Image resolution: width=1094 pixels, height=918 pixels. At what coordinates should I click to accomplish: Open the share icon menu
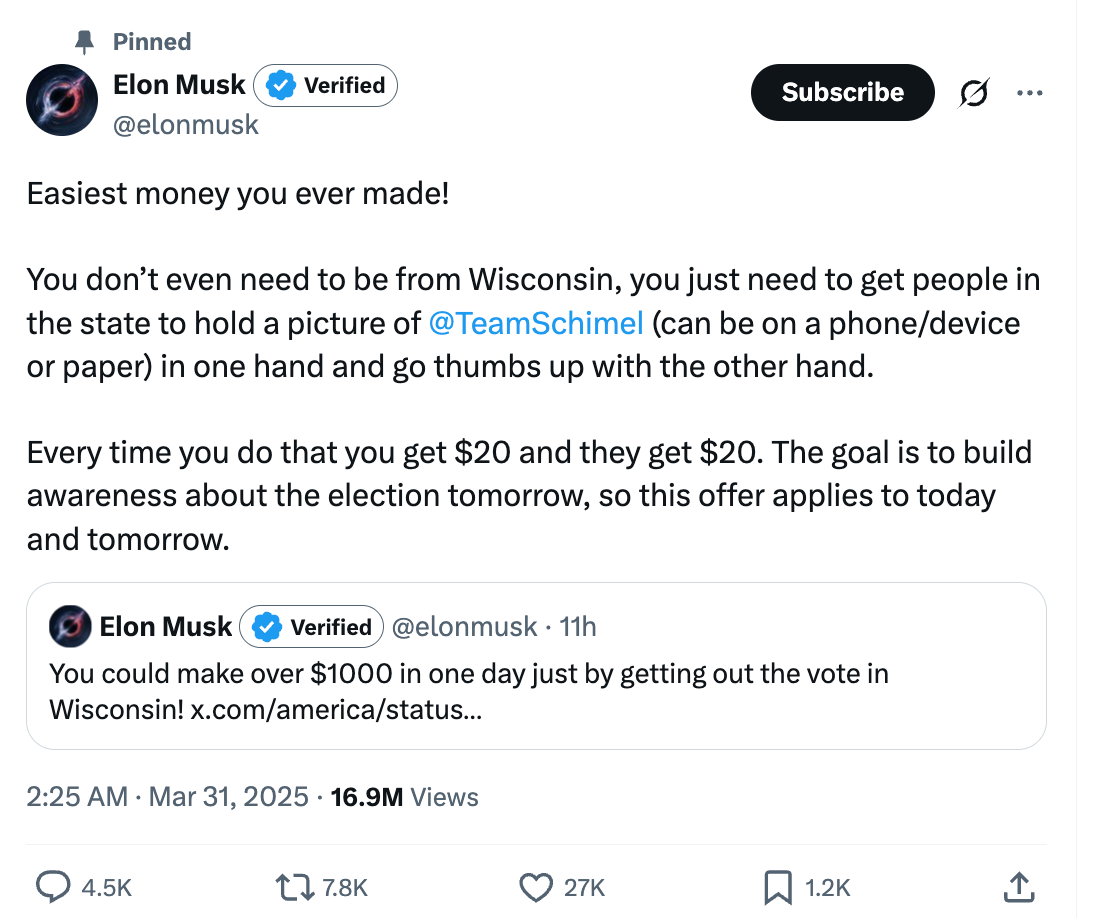(x=1017, y=886)
